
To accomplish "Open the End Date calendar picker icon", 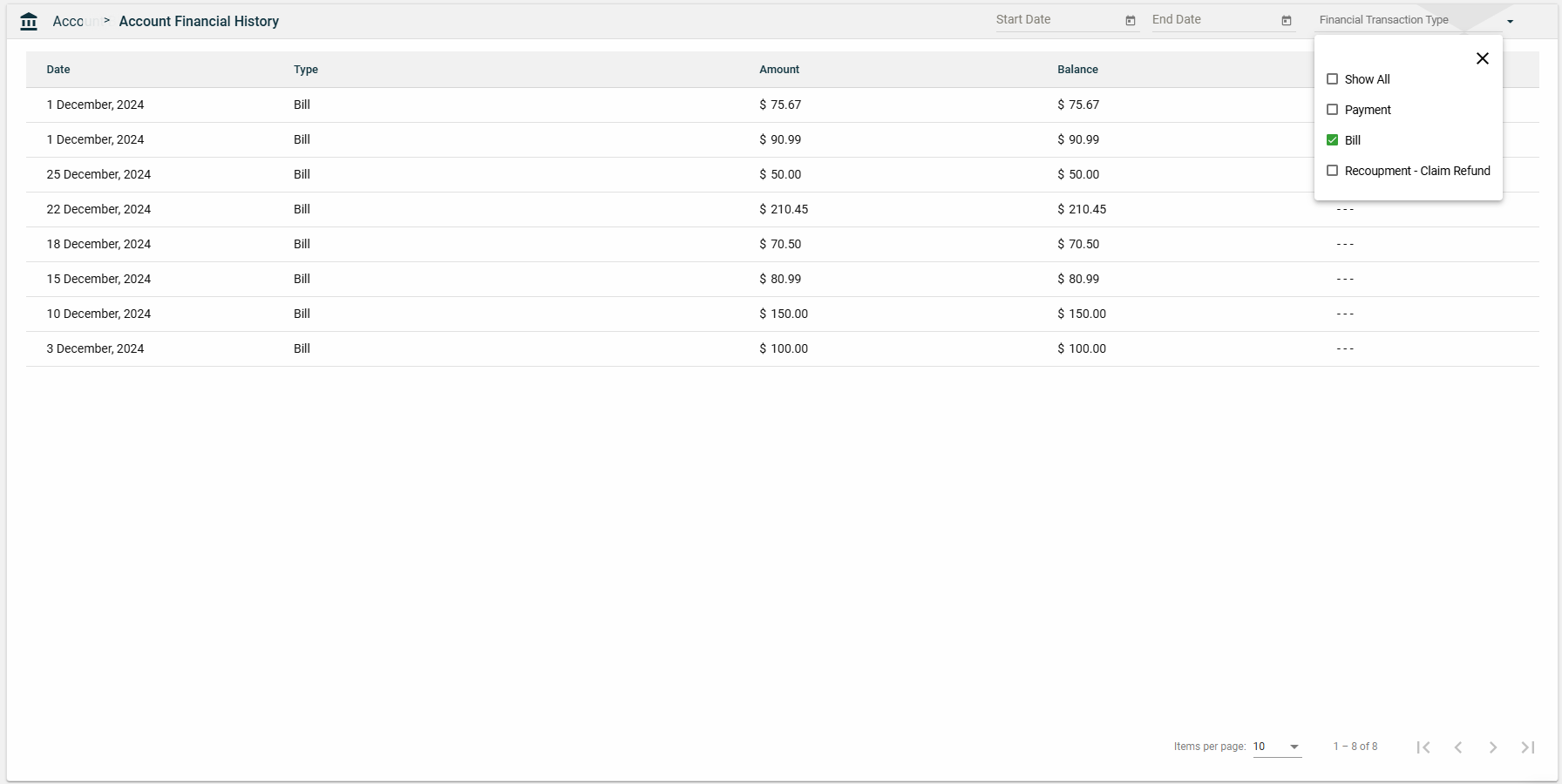I will [x=1287, y=21].
